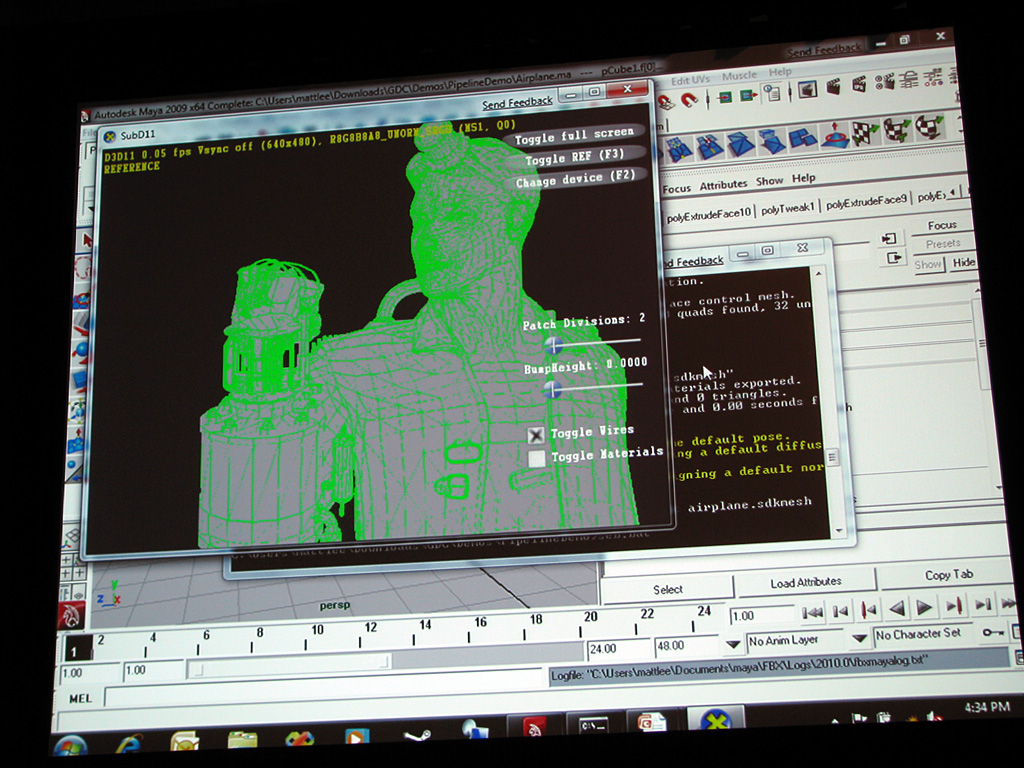Click the BumpHeight slider handle

point(553,389)
